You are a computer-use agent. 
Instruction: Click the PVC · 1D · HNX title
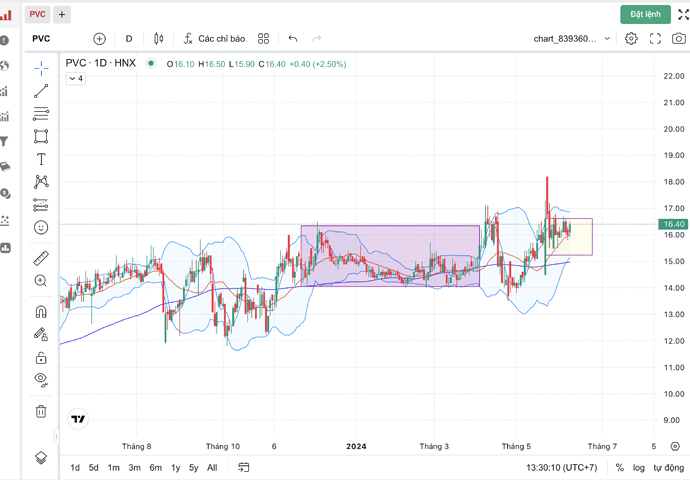point(100,63)
